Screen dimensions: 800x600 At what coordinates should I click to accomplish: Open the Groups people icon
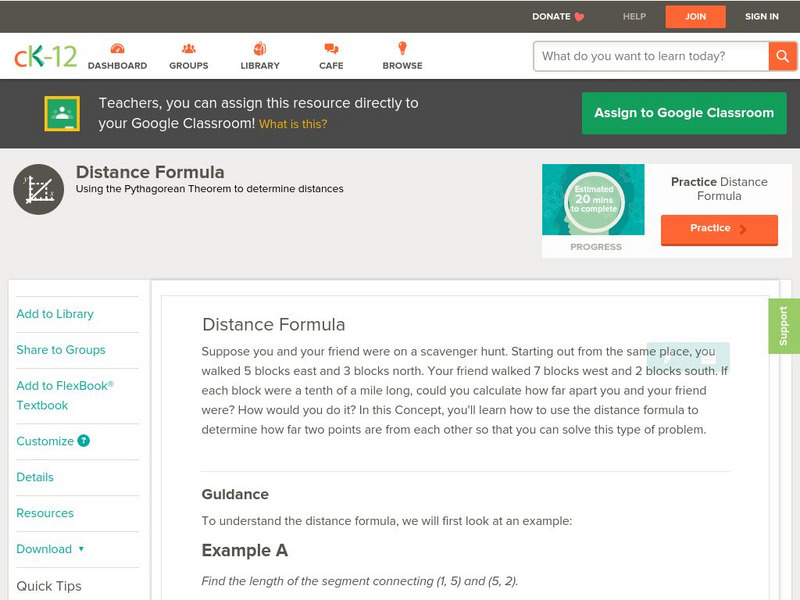click(189, 48)
